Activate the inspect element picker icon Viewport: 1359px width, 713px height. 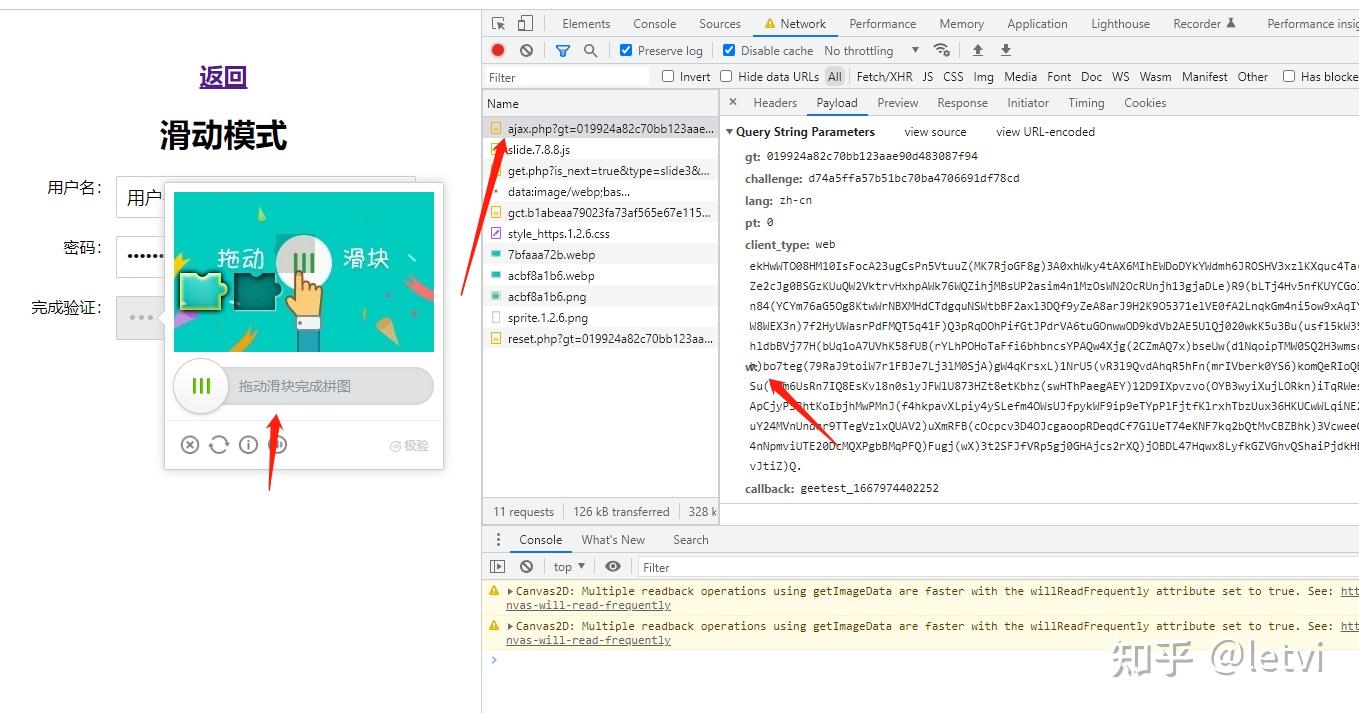pyautogui.click(x=498, y=24)
